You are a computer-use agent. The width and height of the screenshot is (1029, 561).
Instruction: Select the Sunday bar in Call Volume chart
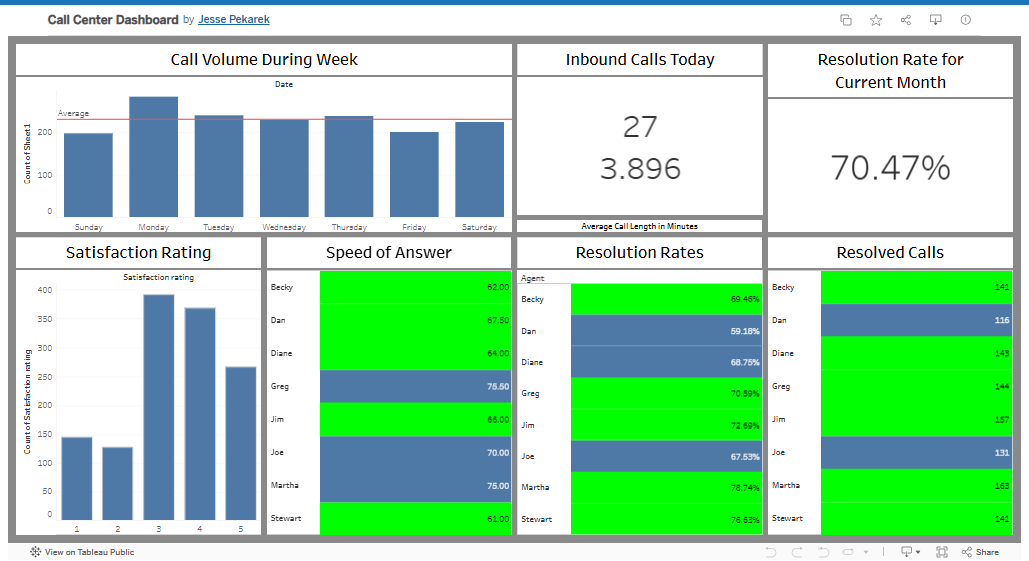tap(88, 175)
